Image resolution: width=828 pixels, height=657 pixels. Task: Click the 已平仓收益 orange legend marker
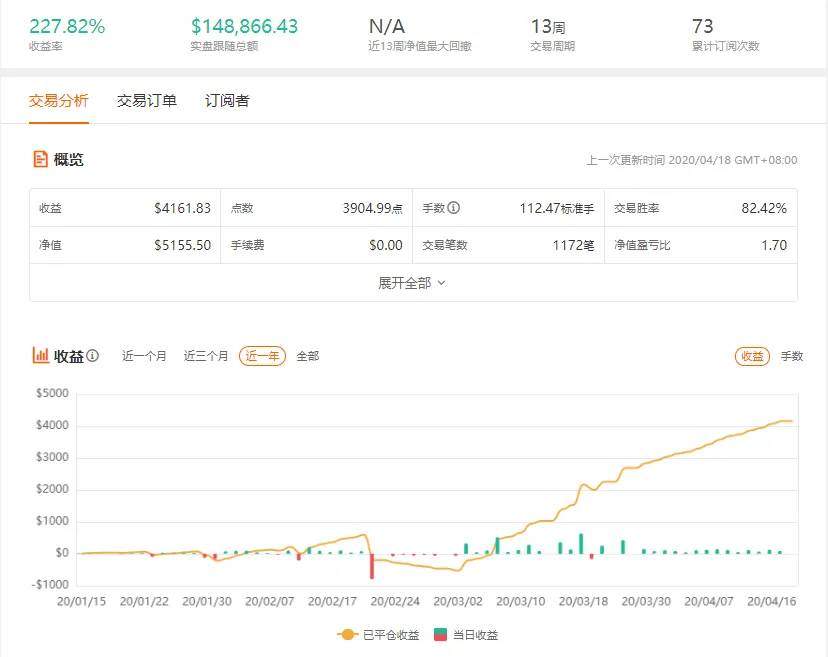pos(347,635)
